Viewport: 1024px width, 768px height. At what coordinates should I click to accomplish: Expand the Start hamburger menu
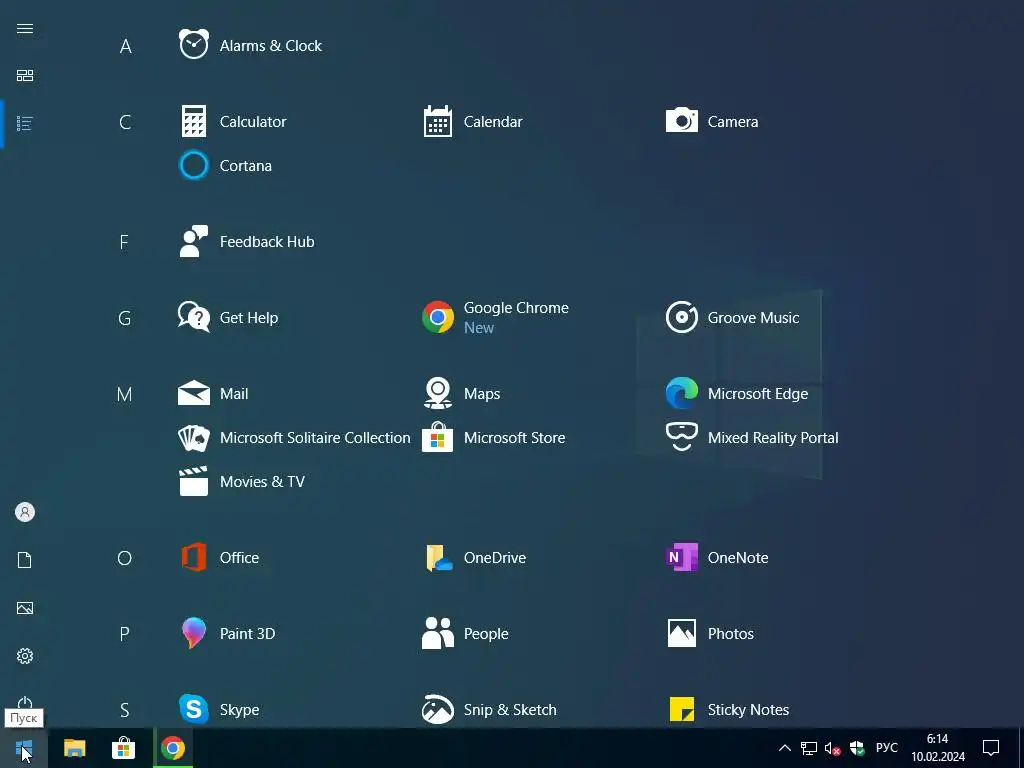[x=25, y=28]
